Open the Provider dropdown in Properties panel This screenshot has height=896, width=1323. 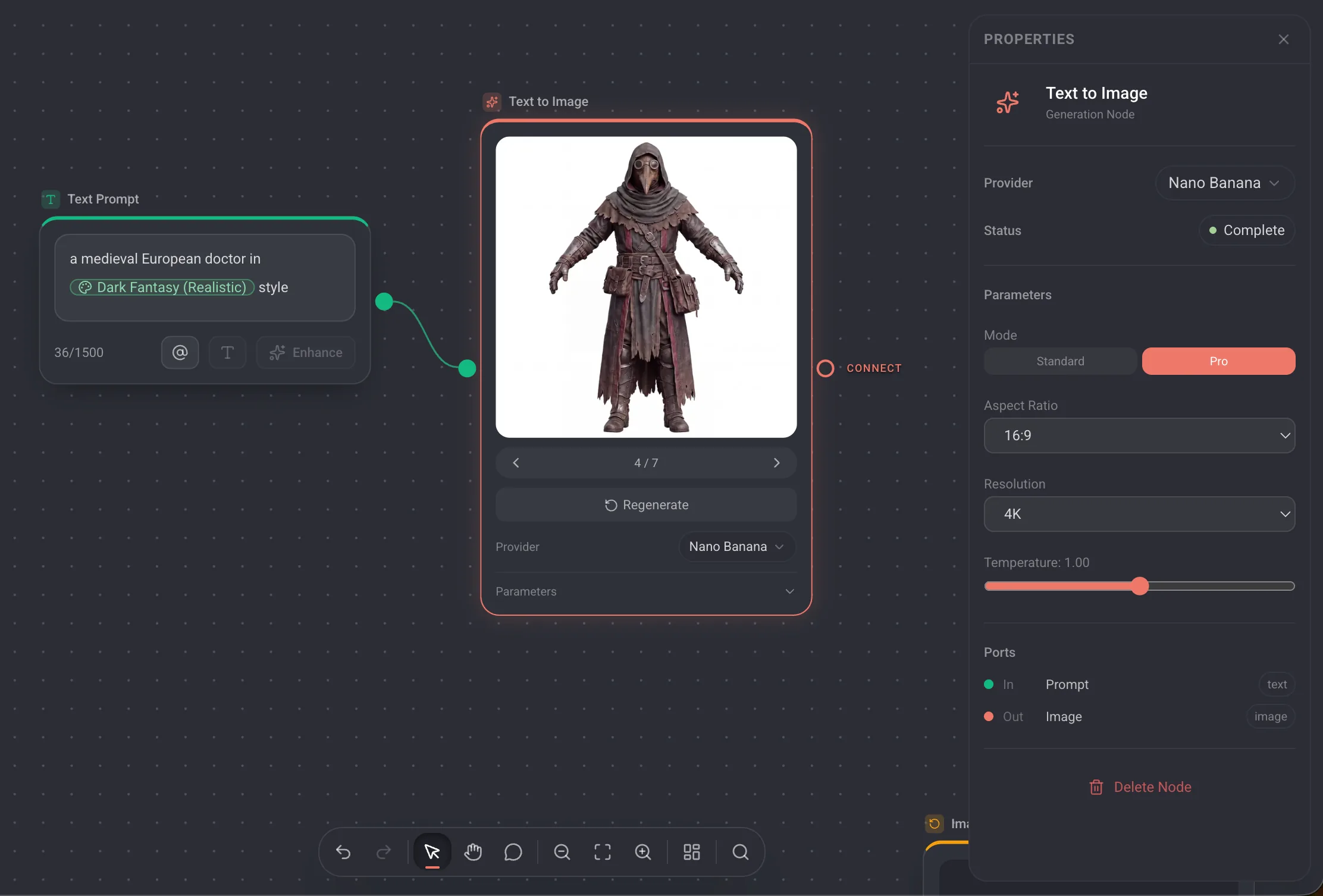[1224, 183]
